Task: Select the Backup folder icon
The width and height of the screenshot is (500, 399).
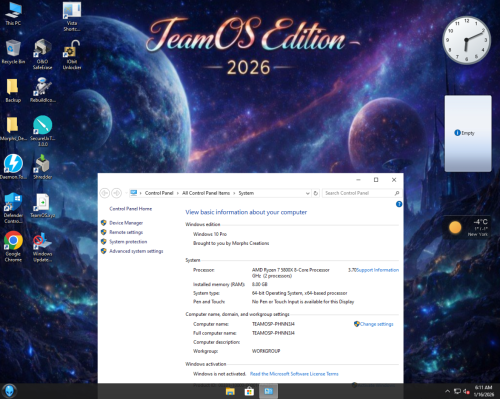Action: tap(13, 90)
